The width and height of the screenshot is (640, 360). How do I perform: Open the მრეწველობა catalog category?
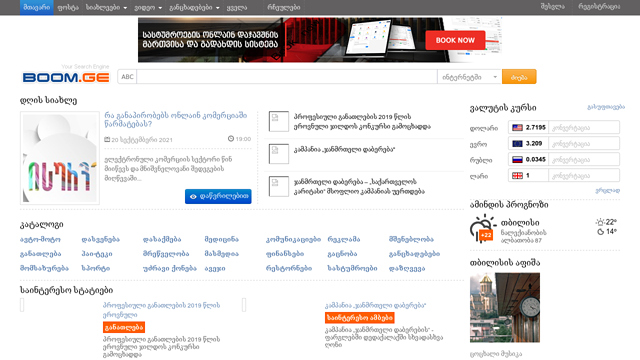coord(166,254)
